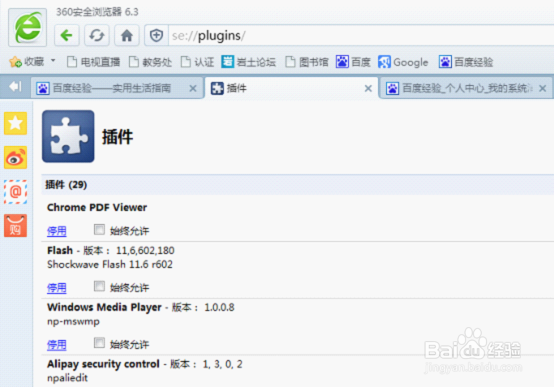The width and height of the screenshot is (554, 387).
Task: Open the yellow star favorites sidebar icon
Action: pyautogui.click(x=16, y=123)
